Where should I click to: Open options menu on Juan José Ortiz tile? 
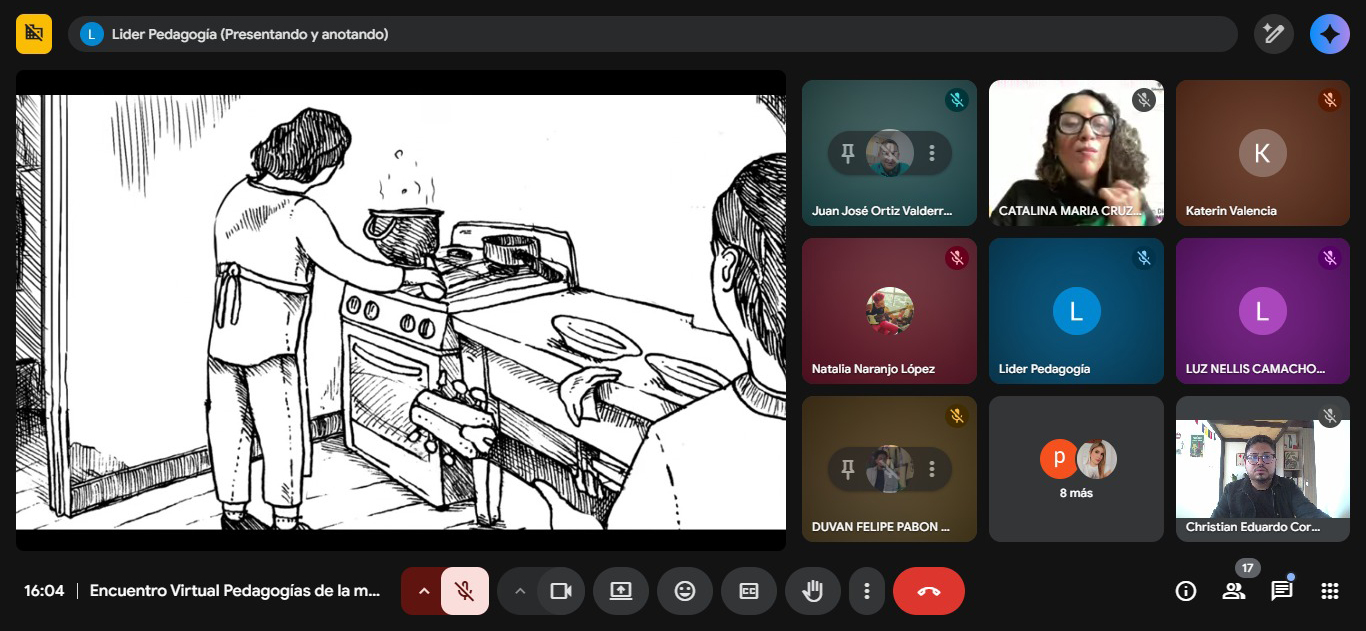tap(932, 153)
